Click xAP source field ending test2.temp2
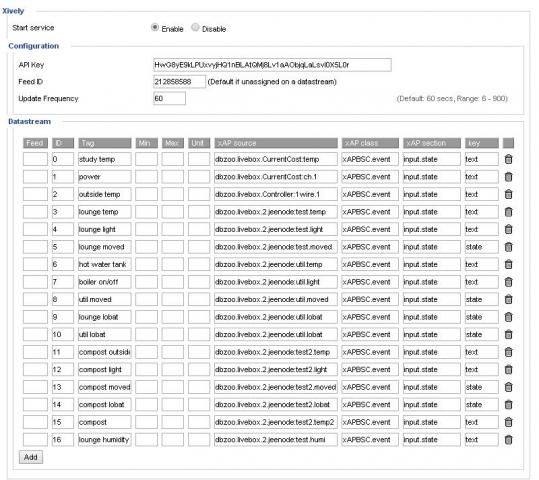The height and width of the screenshot is (480, 539). click(276, 422)
